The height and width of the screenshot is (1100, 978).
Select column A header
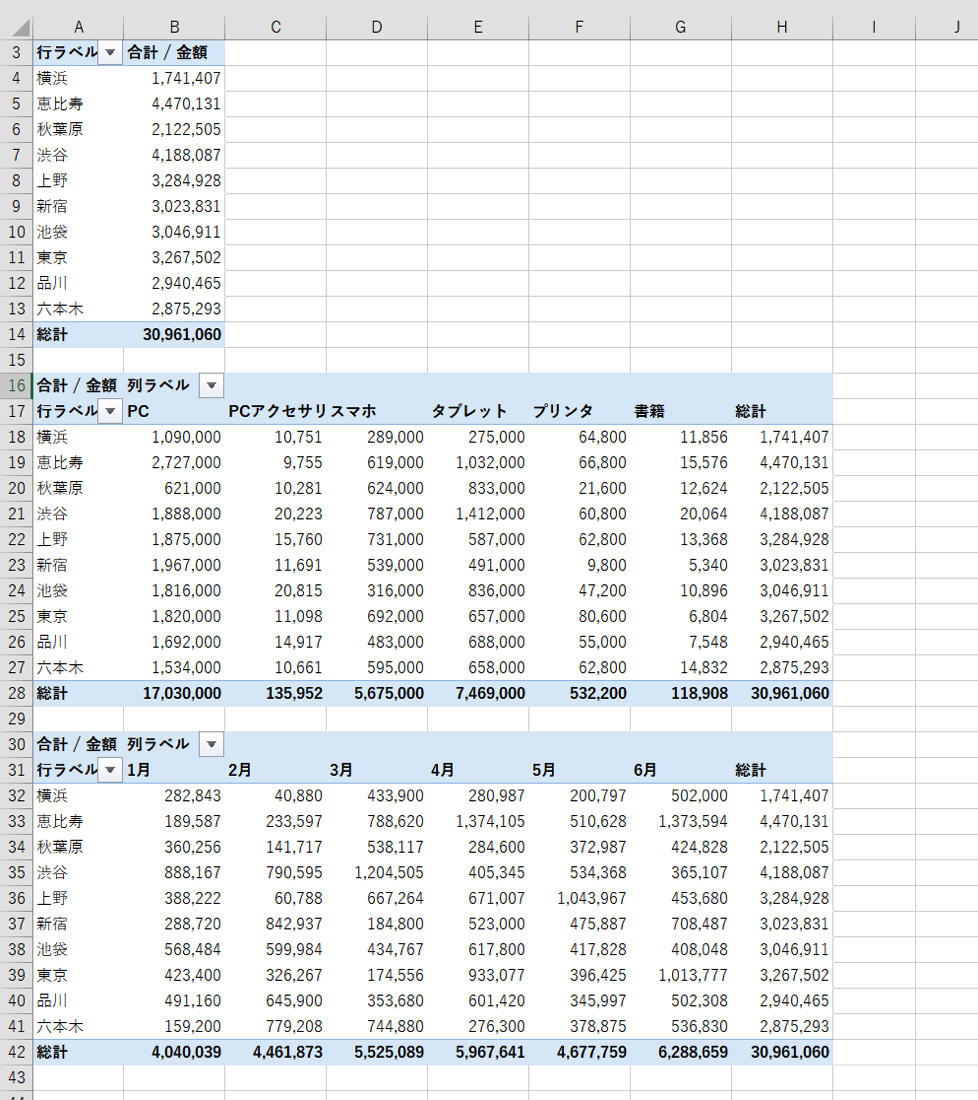(x=79, y=27)
